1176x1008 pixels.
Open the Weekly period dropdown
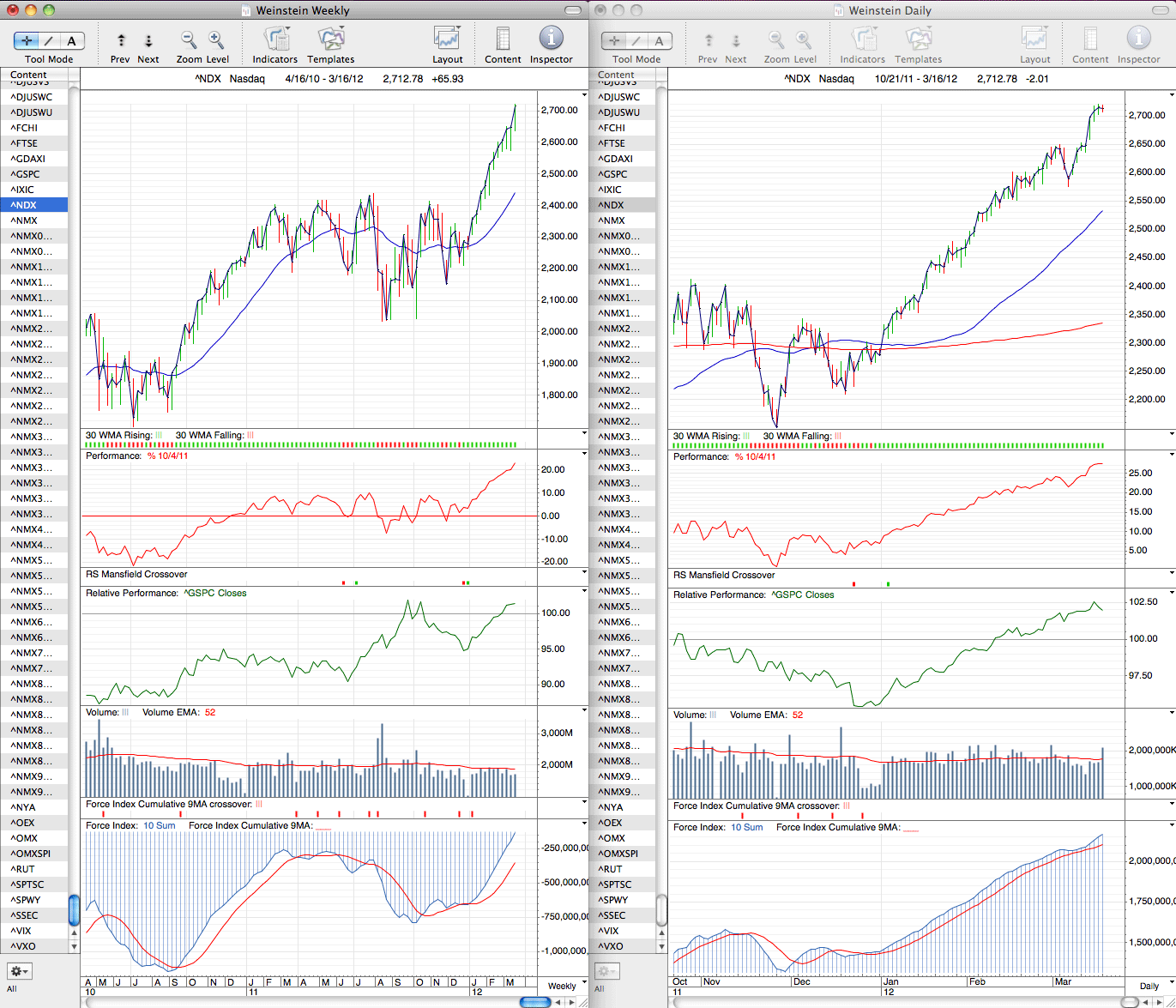(565, 986)
